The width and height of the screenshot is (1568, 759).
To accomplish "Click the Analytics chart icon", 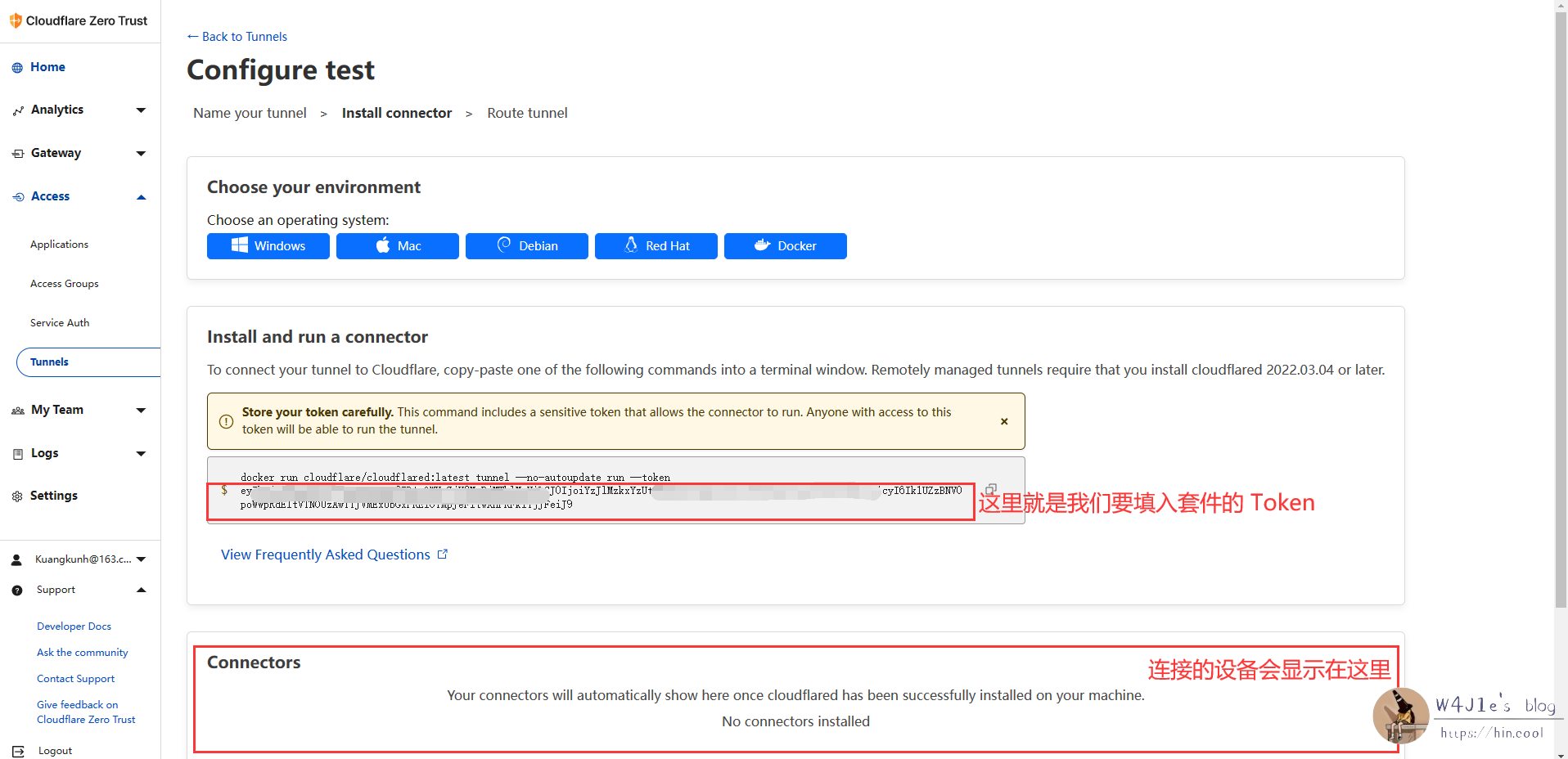I will click(x=16, y=110).
